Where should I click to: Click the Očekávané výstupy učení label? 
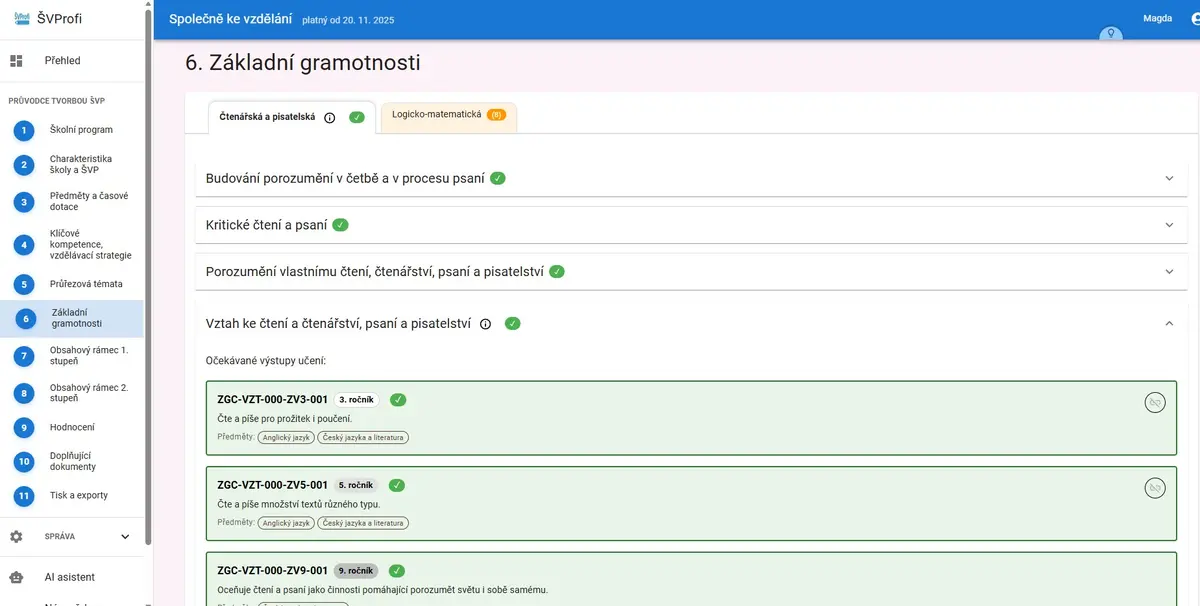[265, 360]
